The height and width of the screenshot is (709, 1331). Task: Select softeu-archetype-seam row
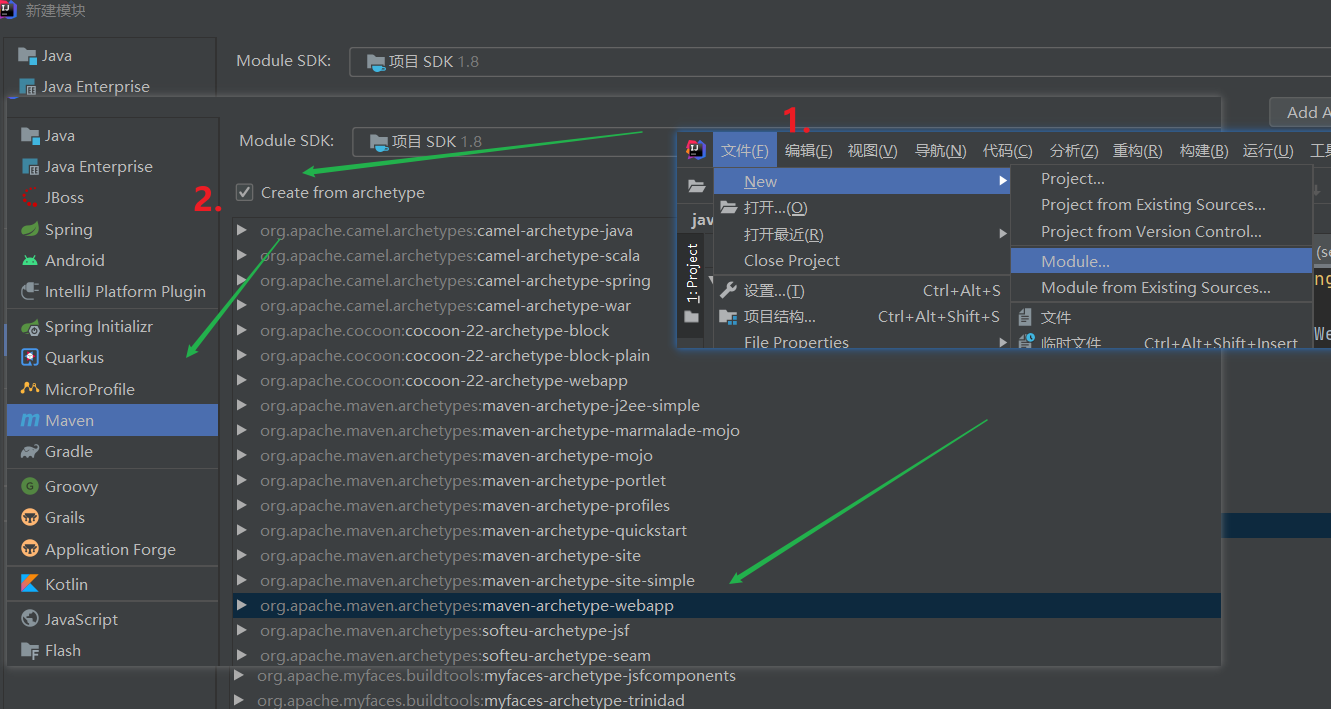pos(727,656)
